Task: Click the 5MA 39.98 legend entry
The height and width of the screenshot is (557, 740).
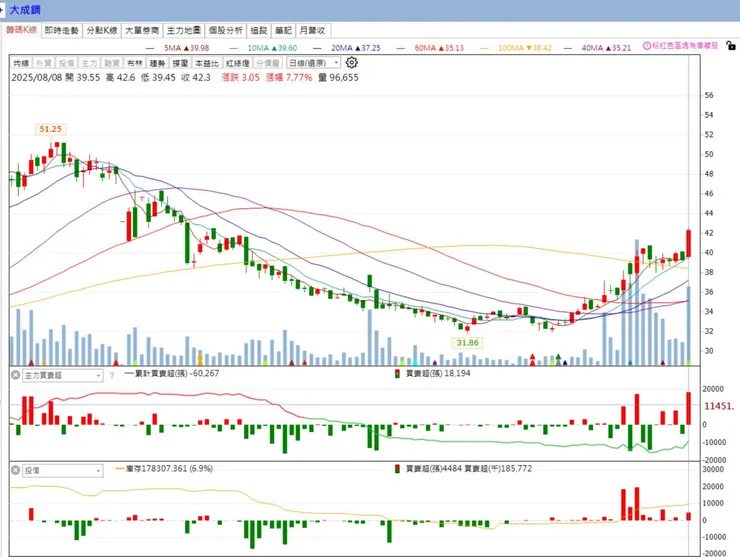Action: click(x=178, y=48)
